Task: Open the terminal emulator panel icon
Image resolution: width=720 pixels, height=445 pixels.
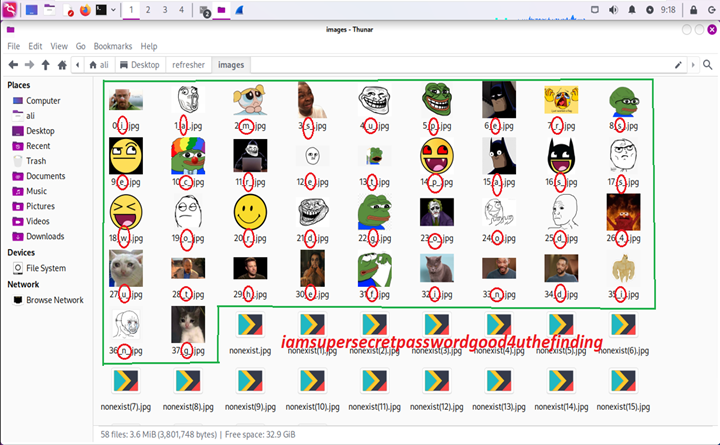Action: tap(101, 10)
